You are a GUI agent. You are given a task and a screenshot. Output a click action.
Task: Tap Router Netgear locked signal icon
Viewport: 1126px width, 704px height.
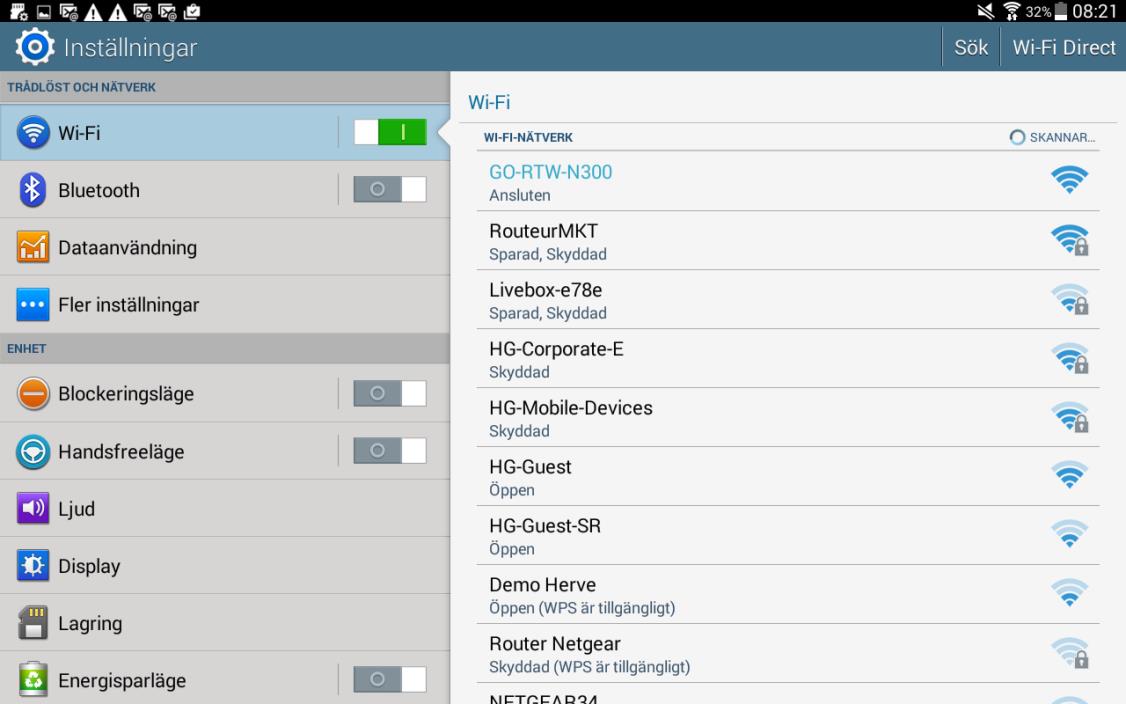pos(1070,652)
